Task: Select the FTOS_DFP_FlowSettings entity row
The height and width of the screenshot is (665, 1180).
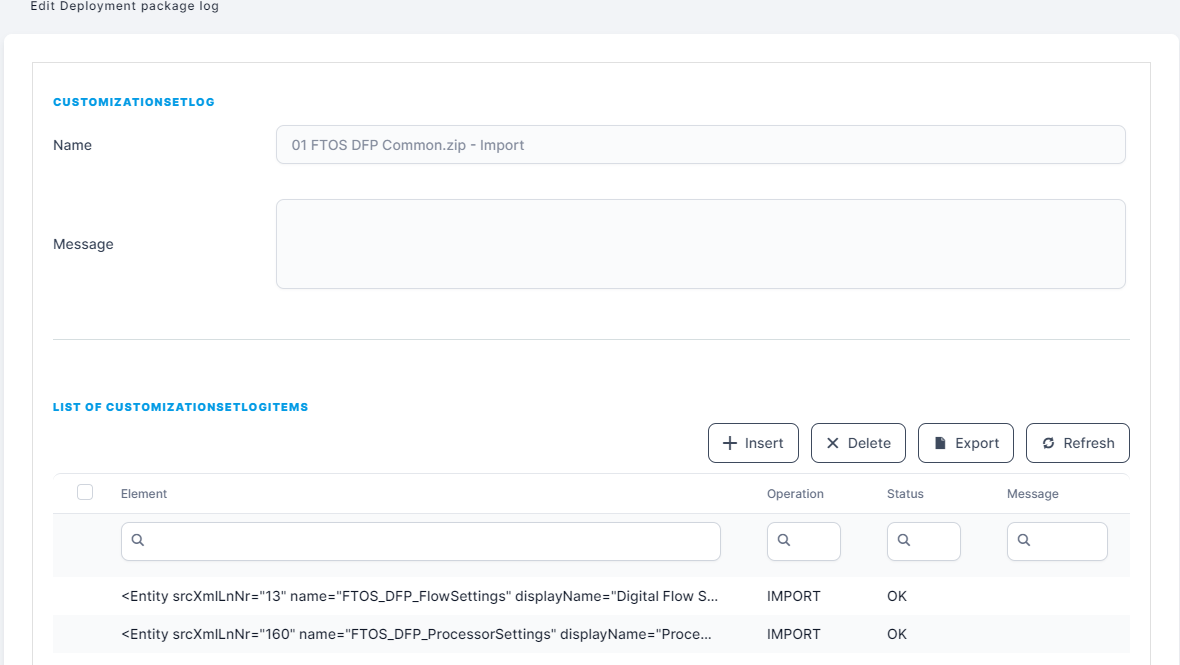Action: [x=420, y=596]
